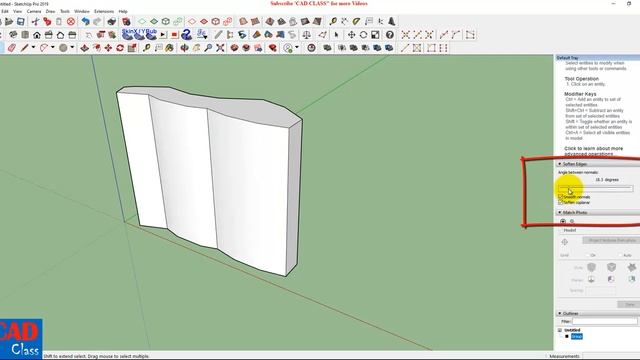Click the Outliner Filter input field
The width and height of the screenshot is (640, 360).
(604, 322)
